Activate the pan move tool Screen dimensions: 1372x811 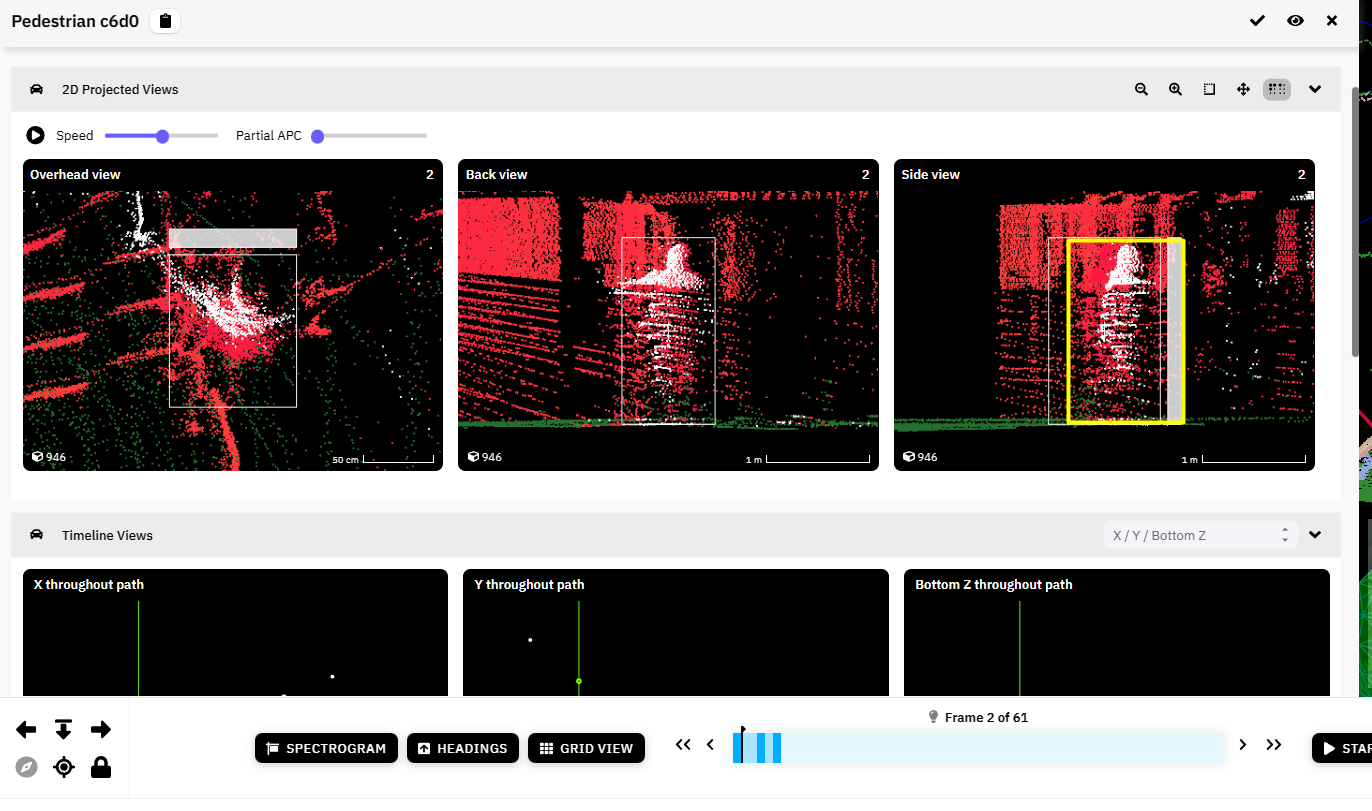(x=1243, y=89)
